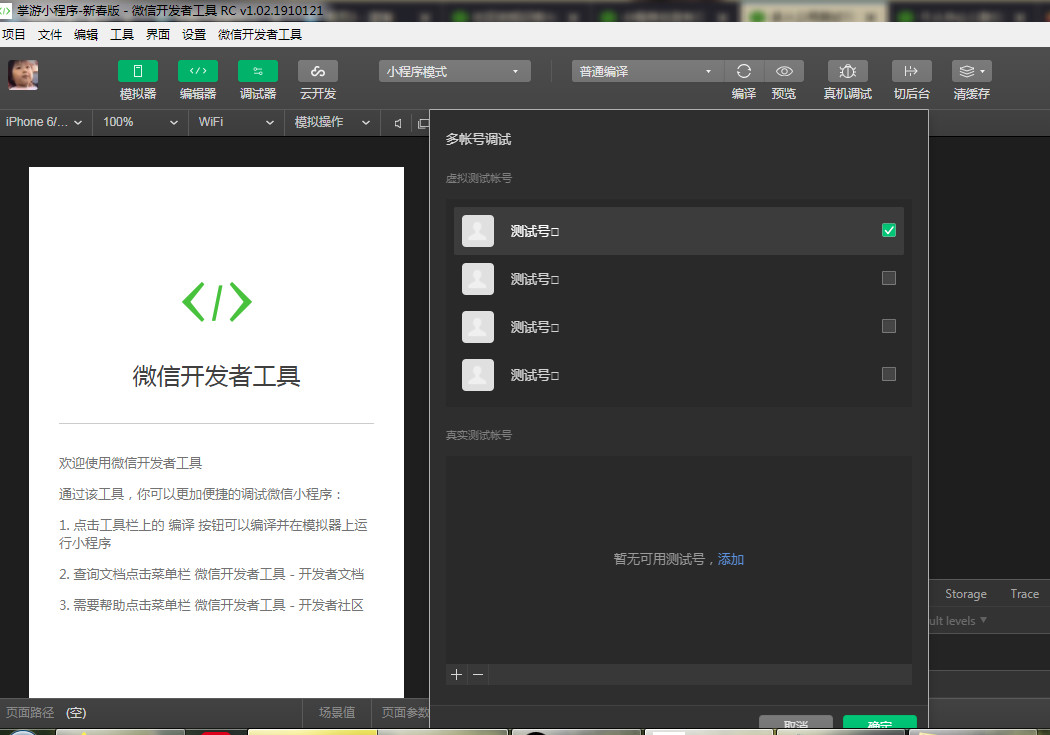Click the 清缓存 clear cache icon

[x=972, y=71]
